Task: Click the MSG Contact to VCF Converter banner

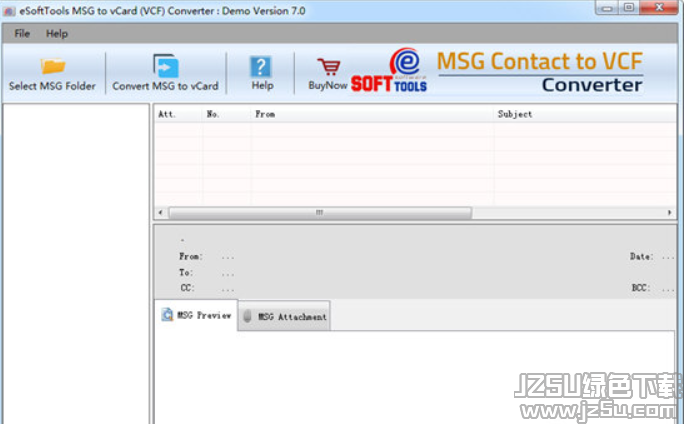Action: [x=540, y=72]
